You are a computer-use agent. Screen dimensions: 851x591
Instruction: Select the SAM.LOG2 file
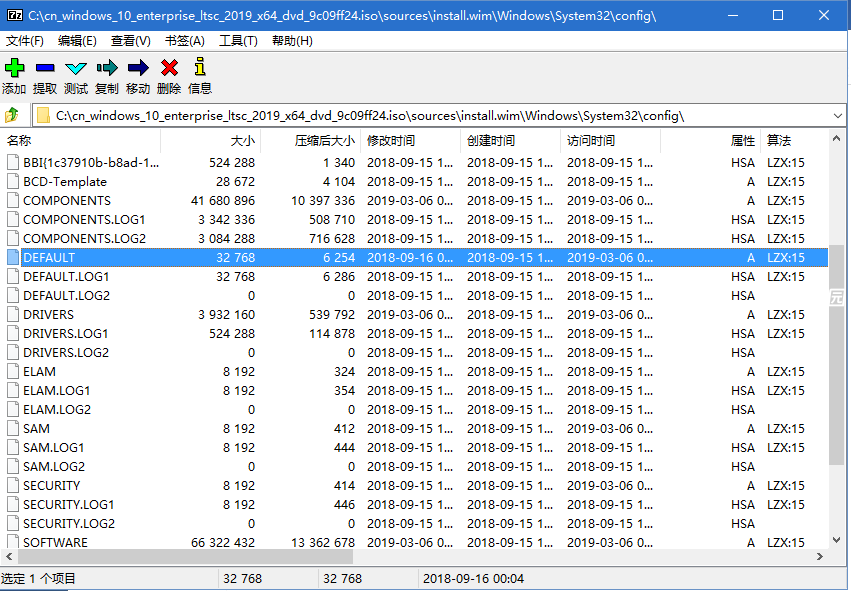pos(54,466)
